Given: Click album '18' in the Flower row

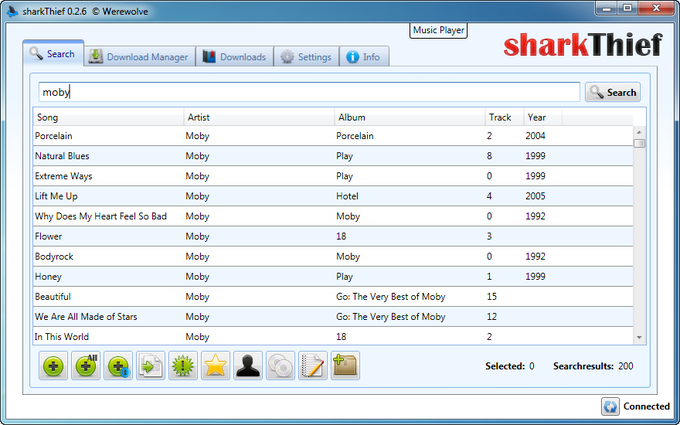Looking at the screenshot, I should tap(341, 236).
